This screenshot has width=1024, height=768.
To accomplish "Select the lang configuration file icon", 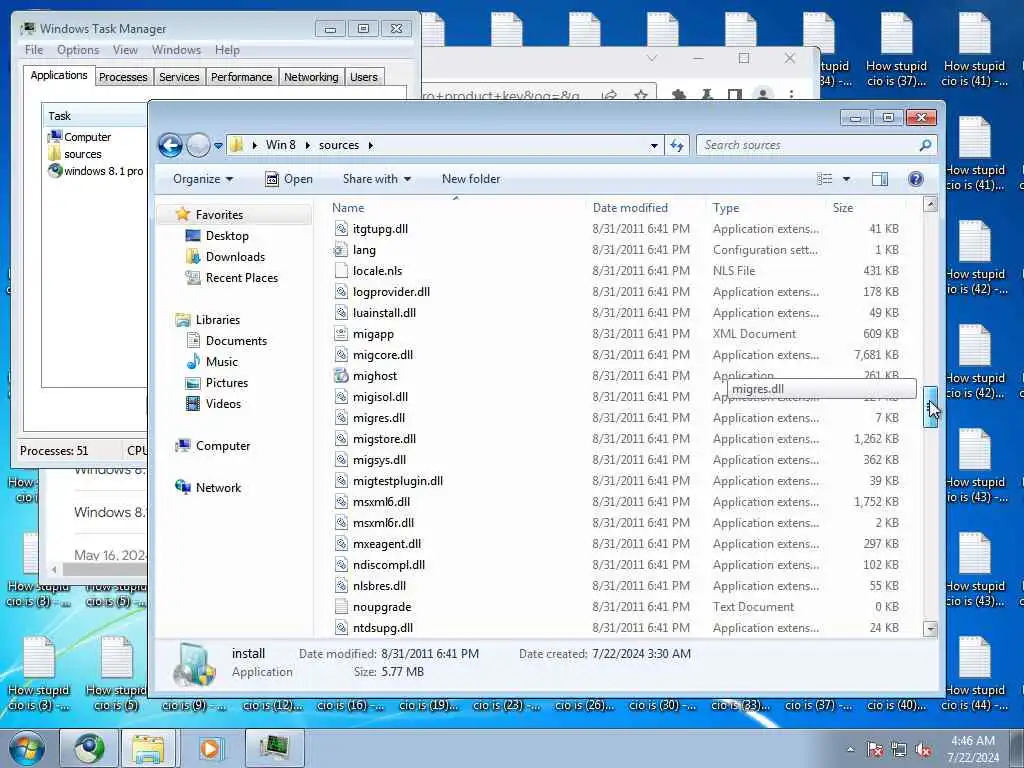I will point(341,249).
